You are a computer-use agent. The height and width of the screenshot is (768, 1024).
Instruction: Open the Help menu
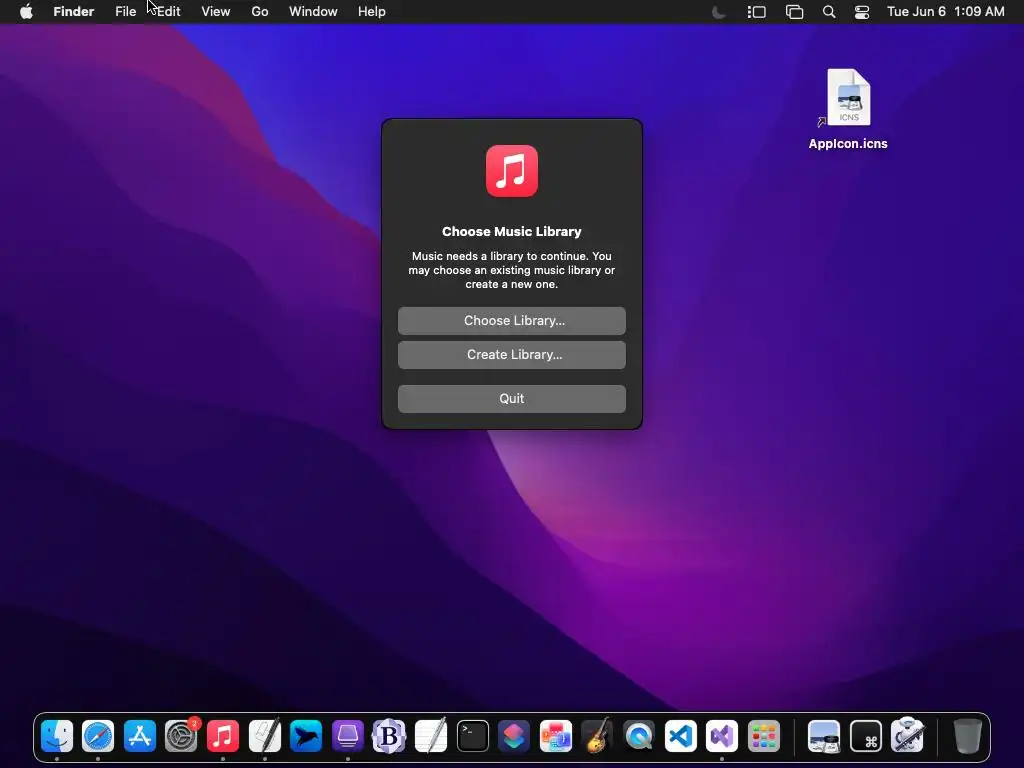click(x=372, y=12)
